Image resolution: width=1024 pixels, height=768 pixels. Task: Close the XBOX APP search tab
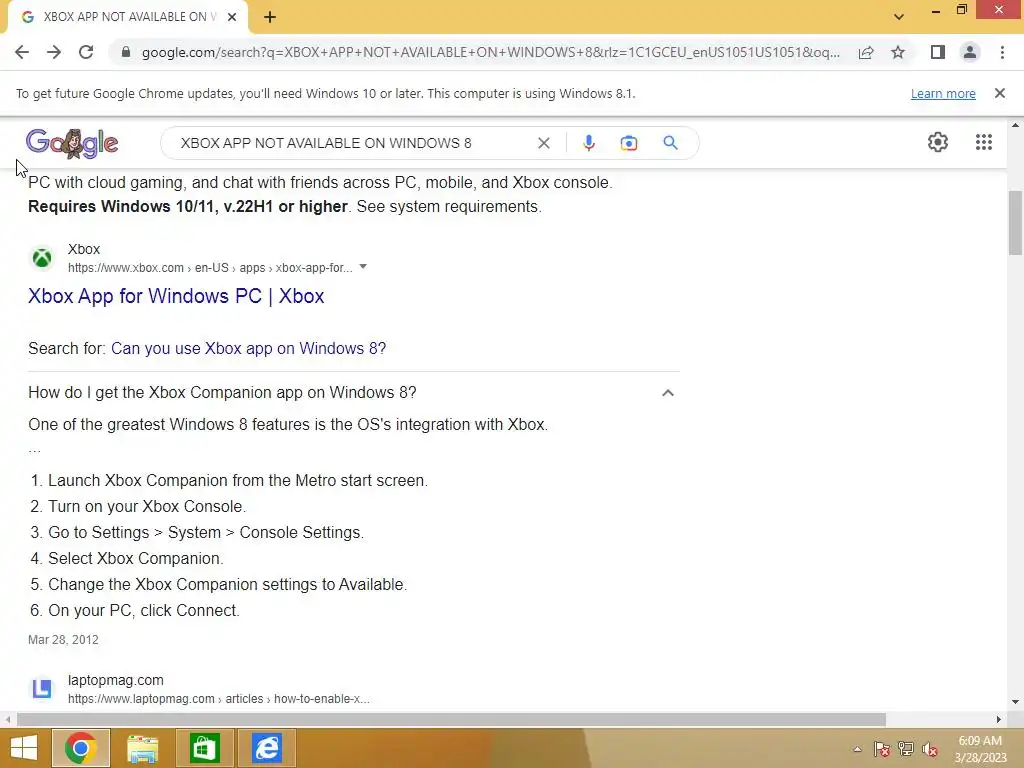point(232,17)
